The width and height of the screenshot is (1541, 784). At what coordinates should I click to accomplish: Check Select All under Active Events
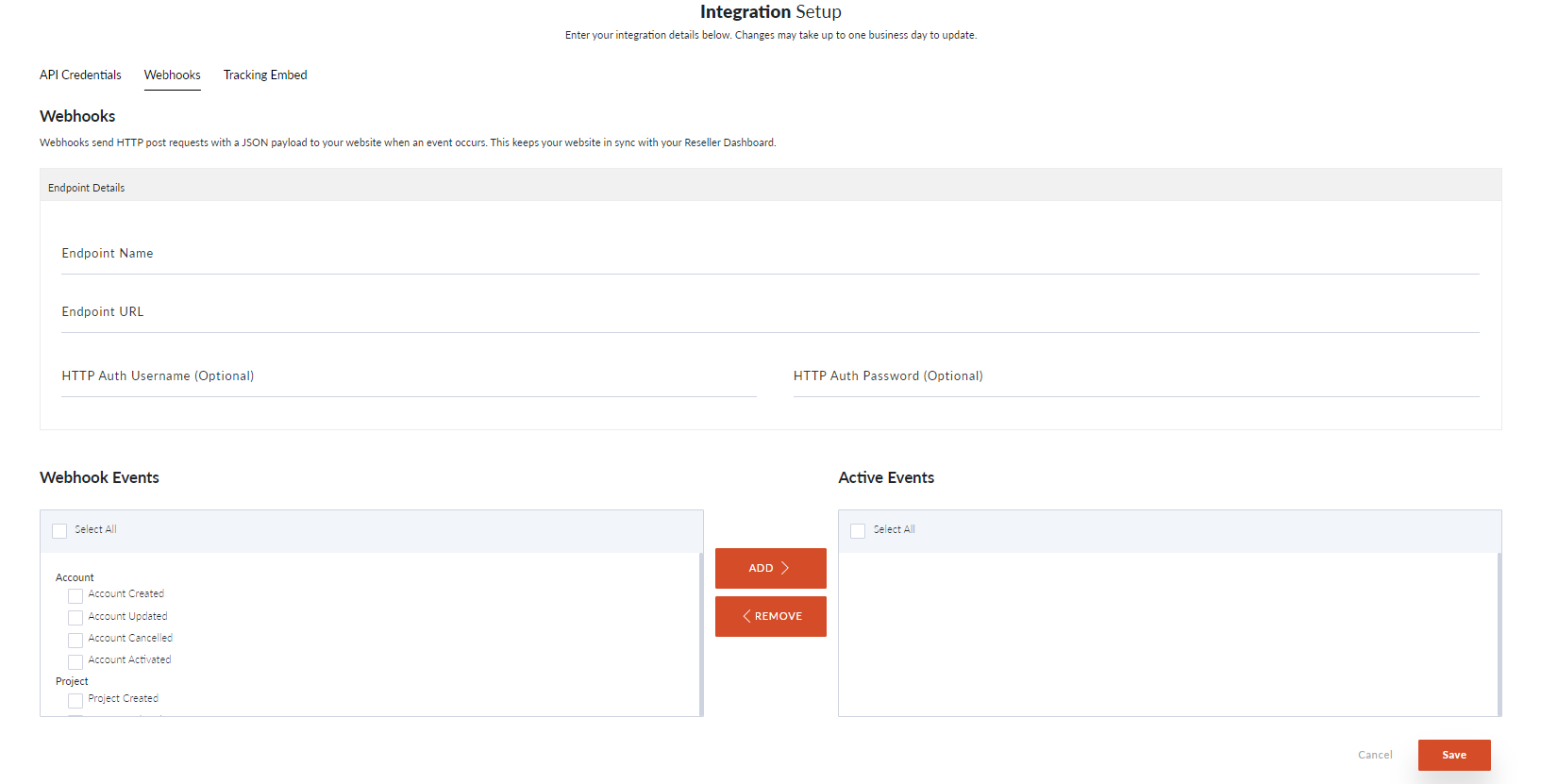point(858,531)
